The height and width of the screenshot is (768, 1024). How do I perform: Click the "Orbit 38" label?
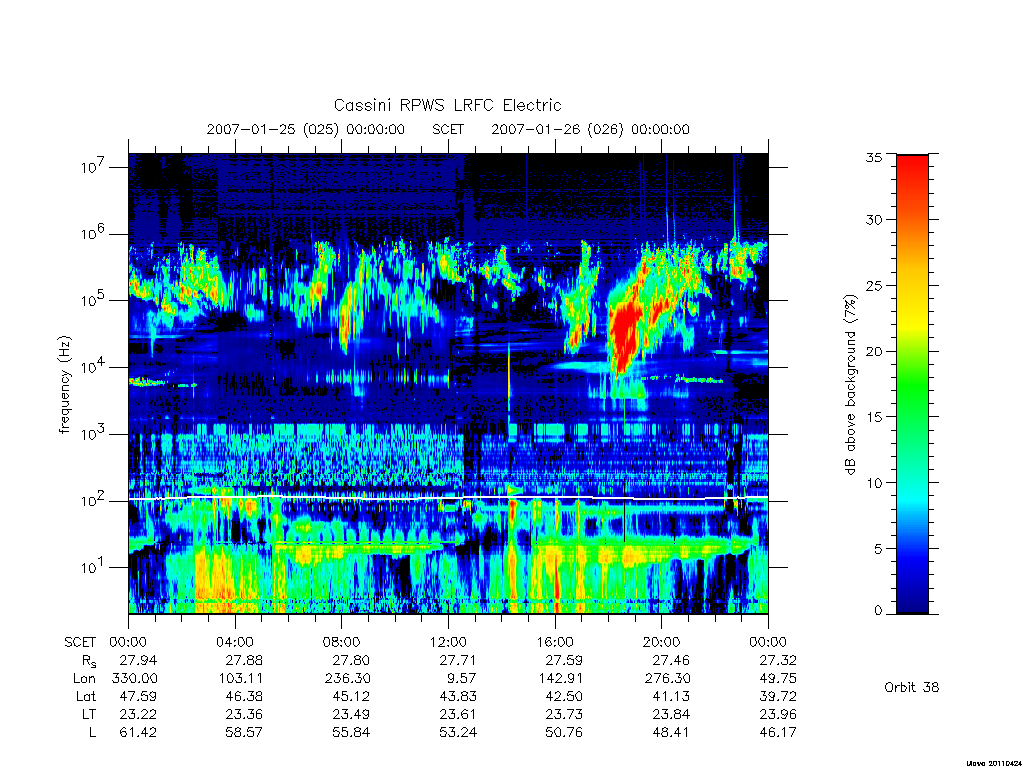912,687
